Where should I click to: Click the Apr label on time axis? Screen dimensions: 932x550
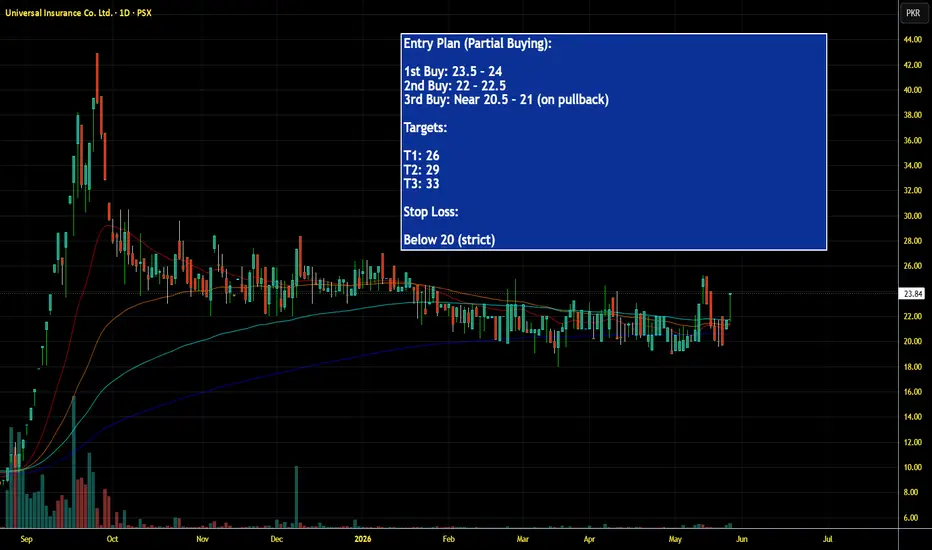[x=589, y=539]
